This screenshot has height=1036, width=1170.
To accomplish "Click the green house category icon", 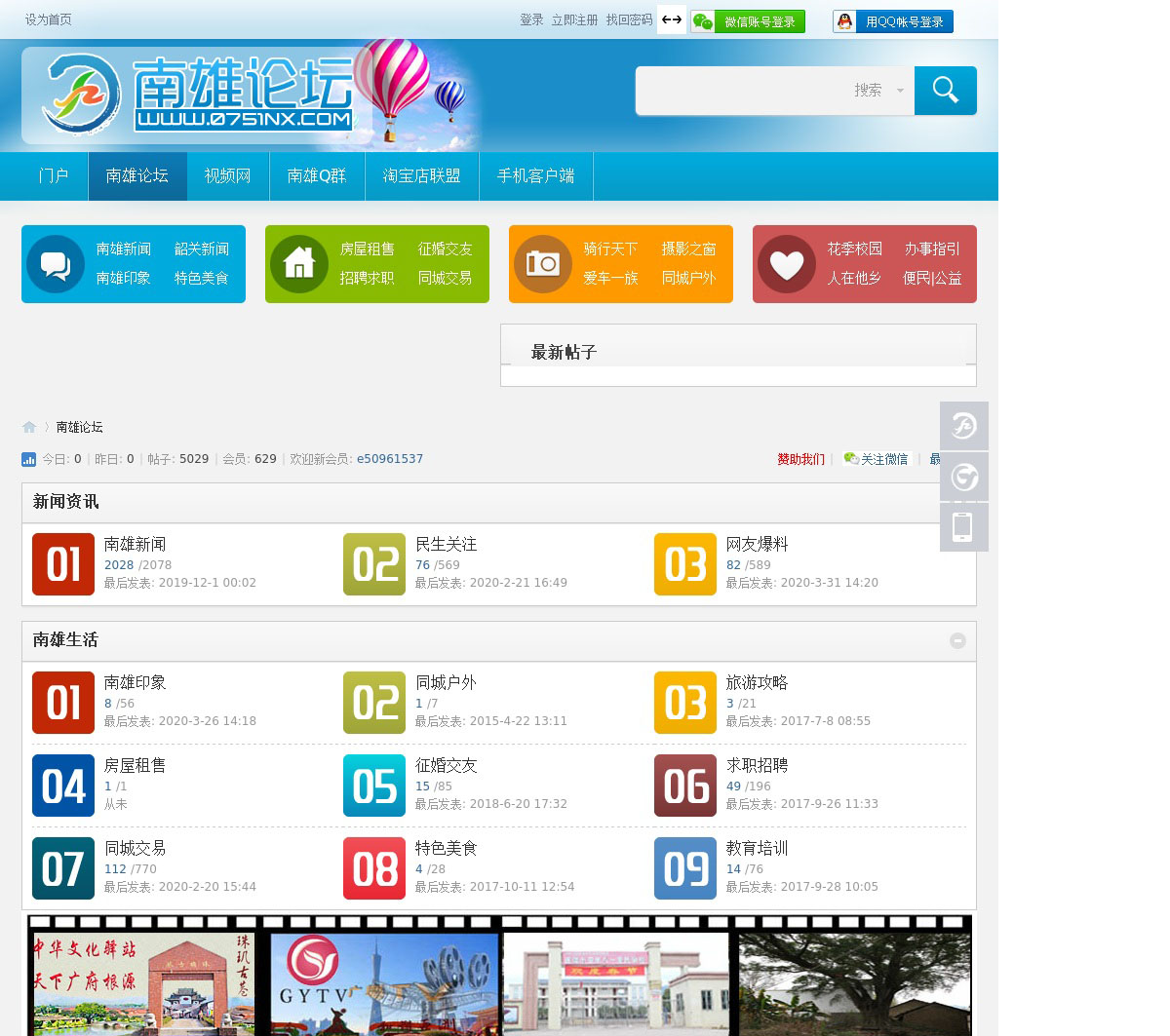I will [x=299, y=264].
